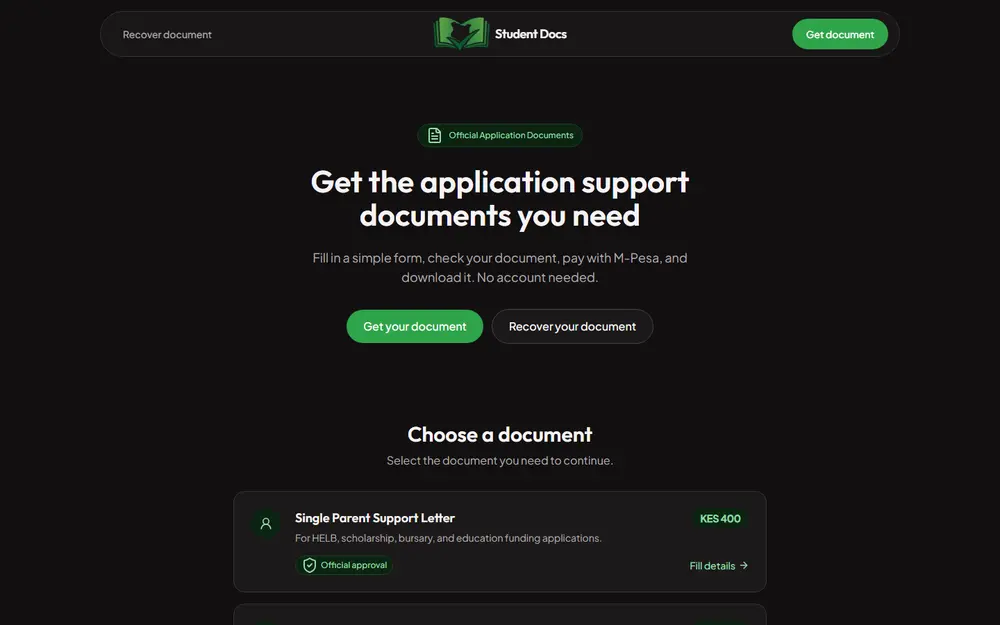1000x625 pixels.
Task: Click the Get document button in header
Action: point(840,34)
